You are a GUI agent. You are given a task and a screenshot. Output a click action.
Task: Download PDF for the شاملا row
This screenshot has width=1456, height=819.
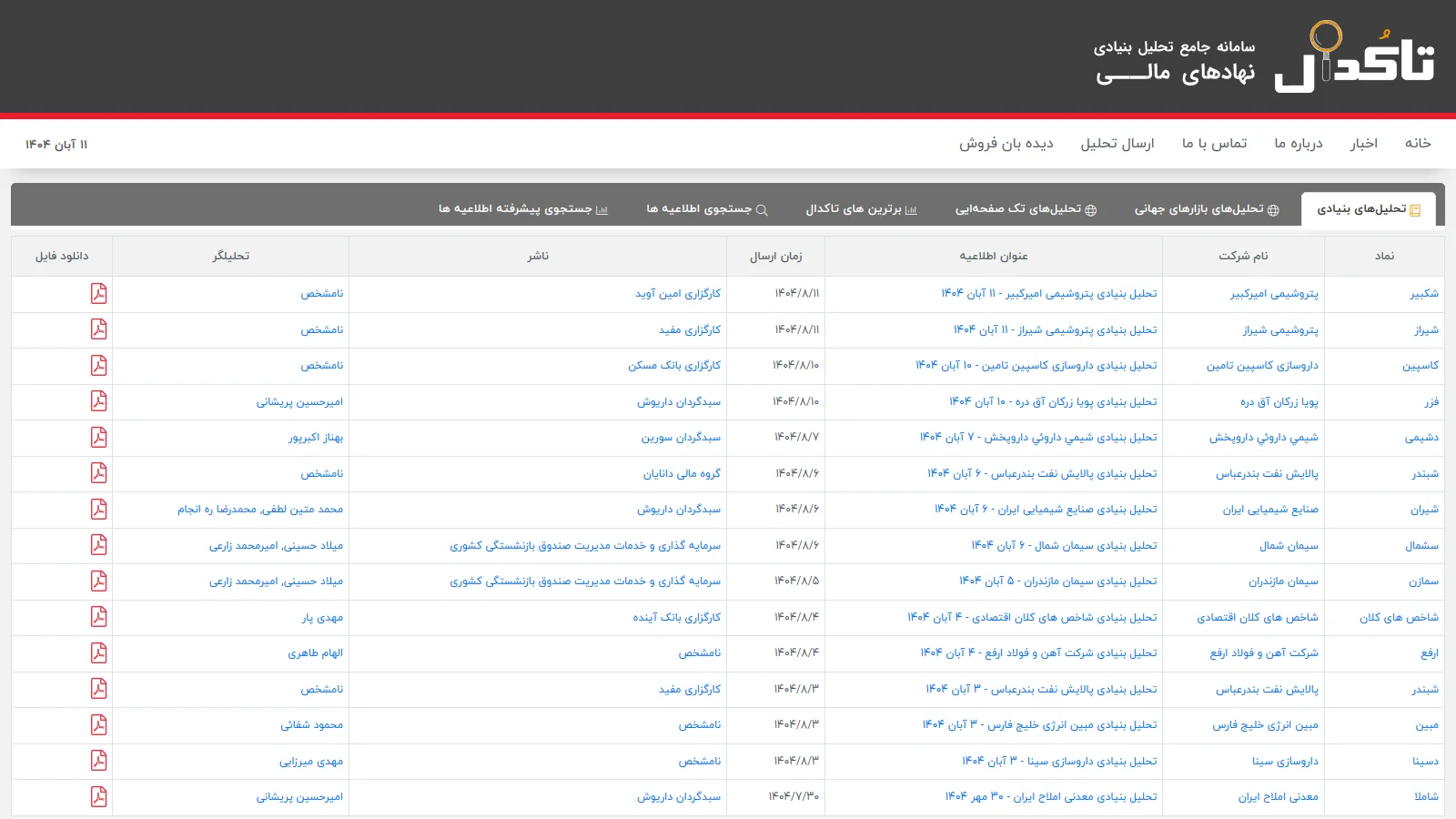pos(98,797)
